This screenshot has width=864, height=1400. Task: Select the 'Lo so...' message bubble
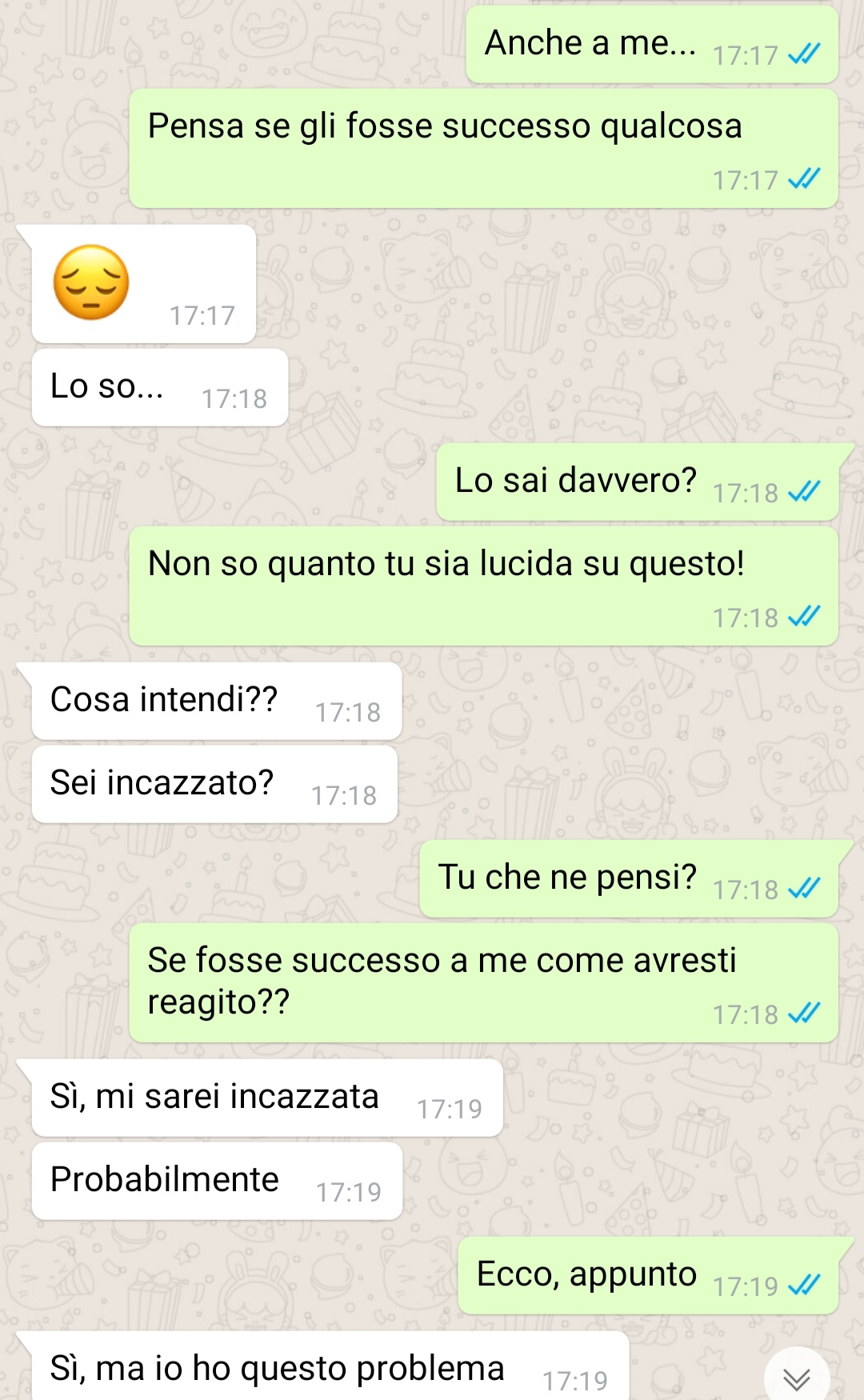coord(160,387)
